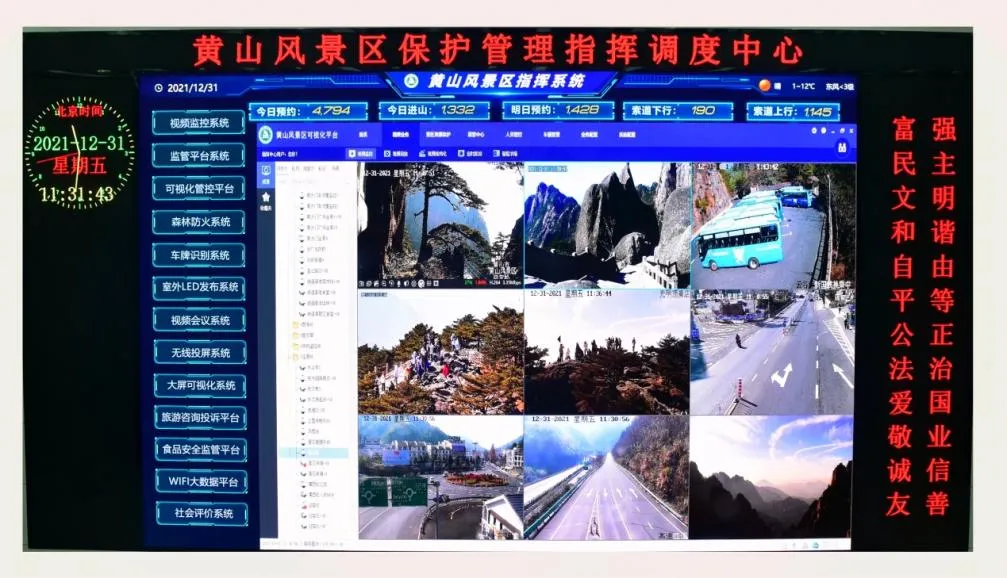Select the camera resource icon in the dark sidebar

[x=266, y=172]
